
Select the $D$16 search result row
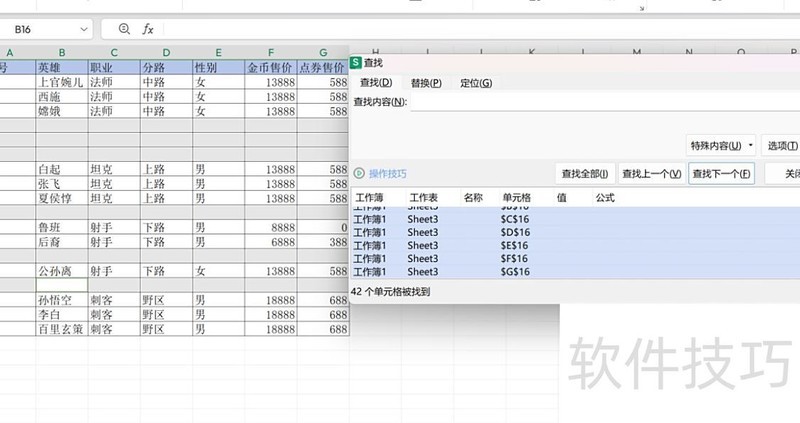click(515, 232)
